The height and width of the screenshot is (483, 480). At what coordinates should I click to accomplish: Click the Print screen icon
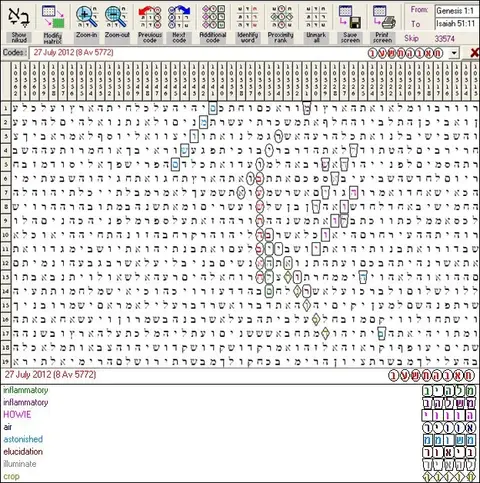[x=383, y=17]
